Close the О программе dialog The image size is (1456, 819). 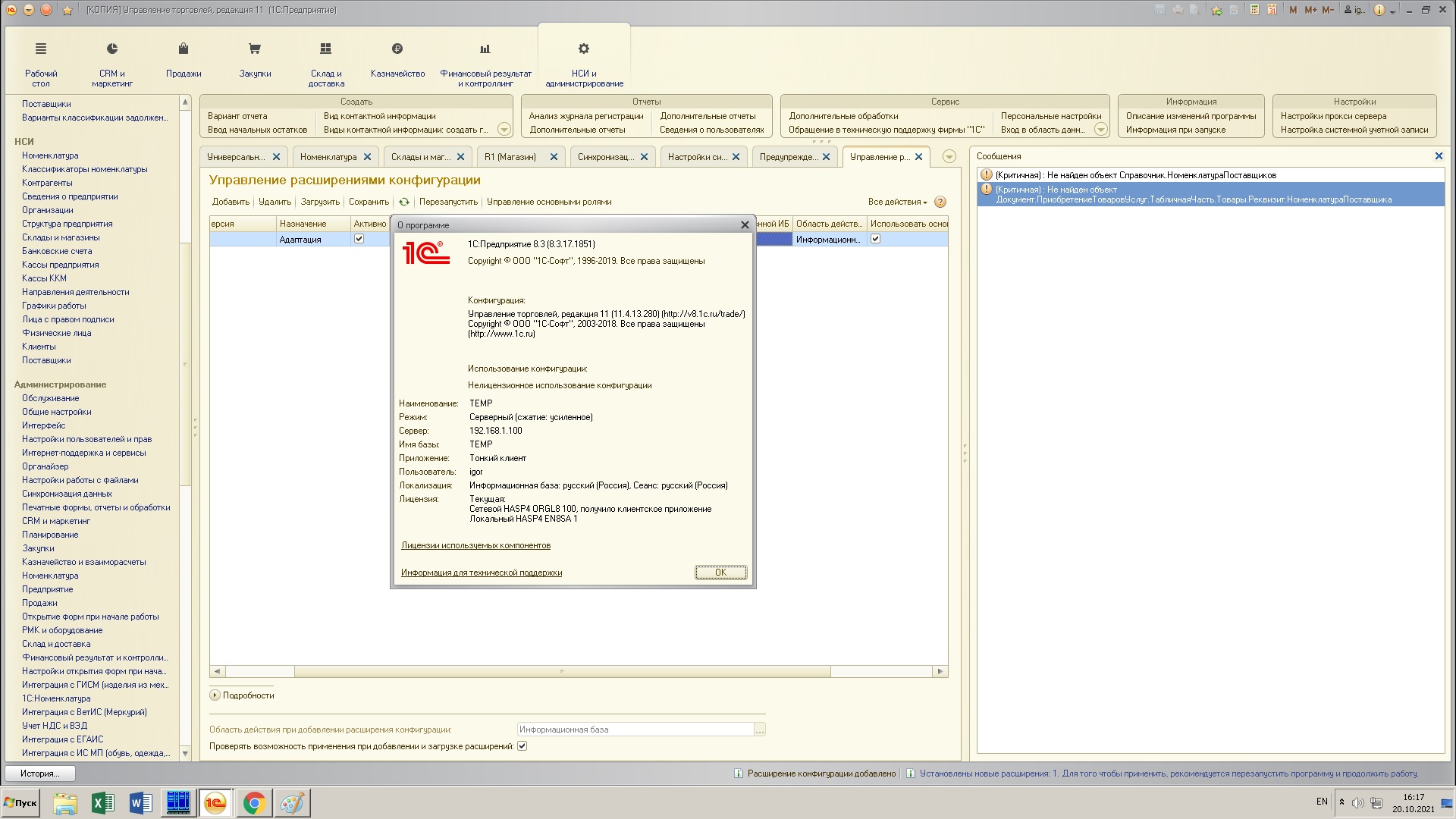[745, 225]
